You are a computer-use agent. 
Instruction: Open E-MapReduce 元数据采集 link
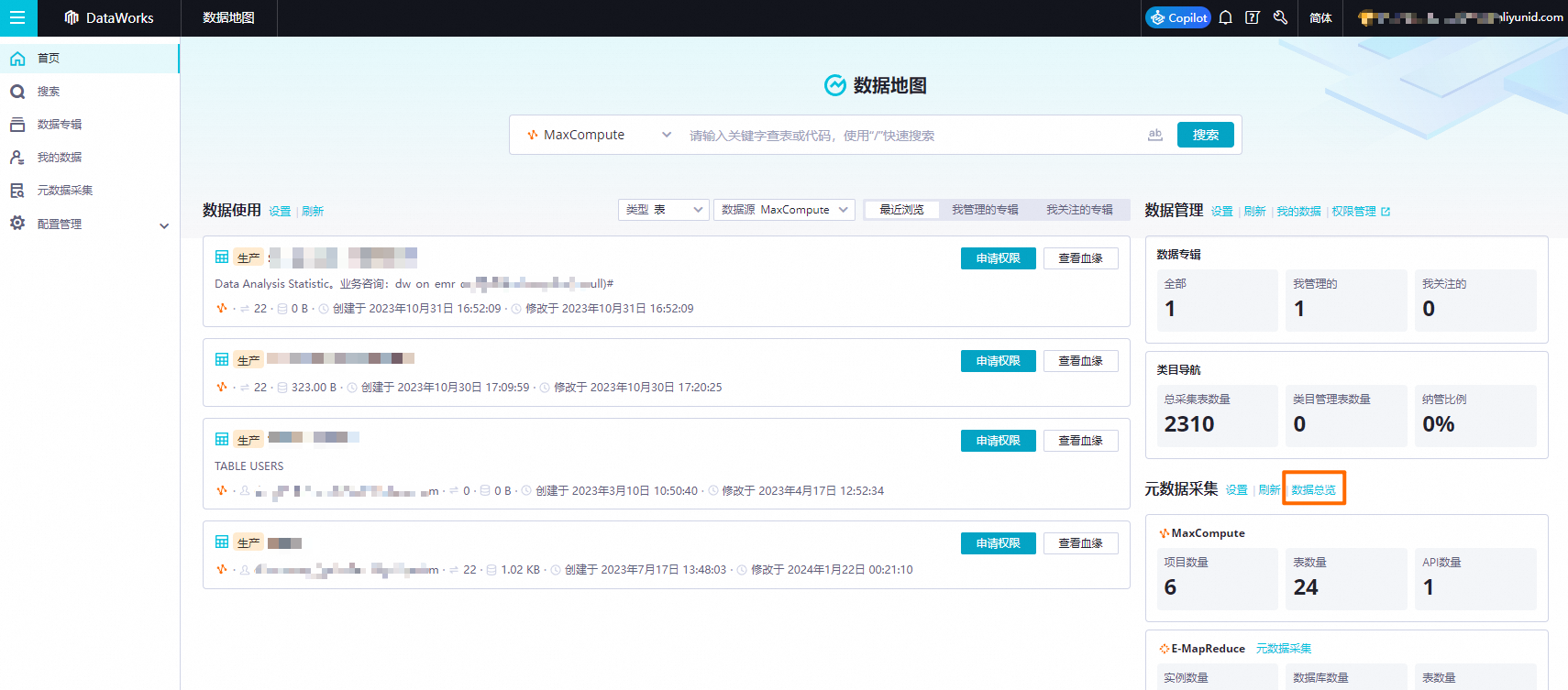[x=1284, y=649]
